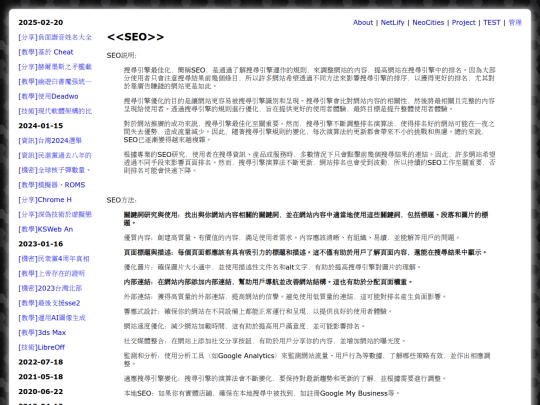This screenshot has height=405, width=540.
Task: Open the [教學]運用AI圖像生成 article
Action: pos(52,318)
